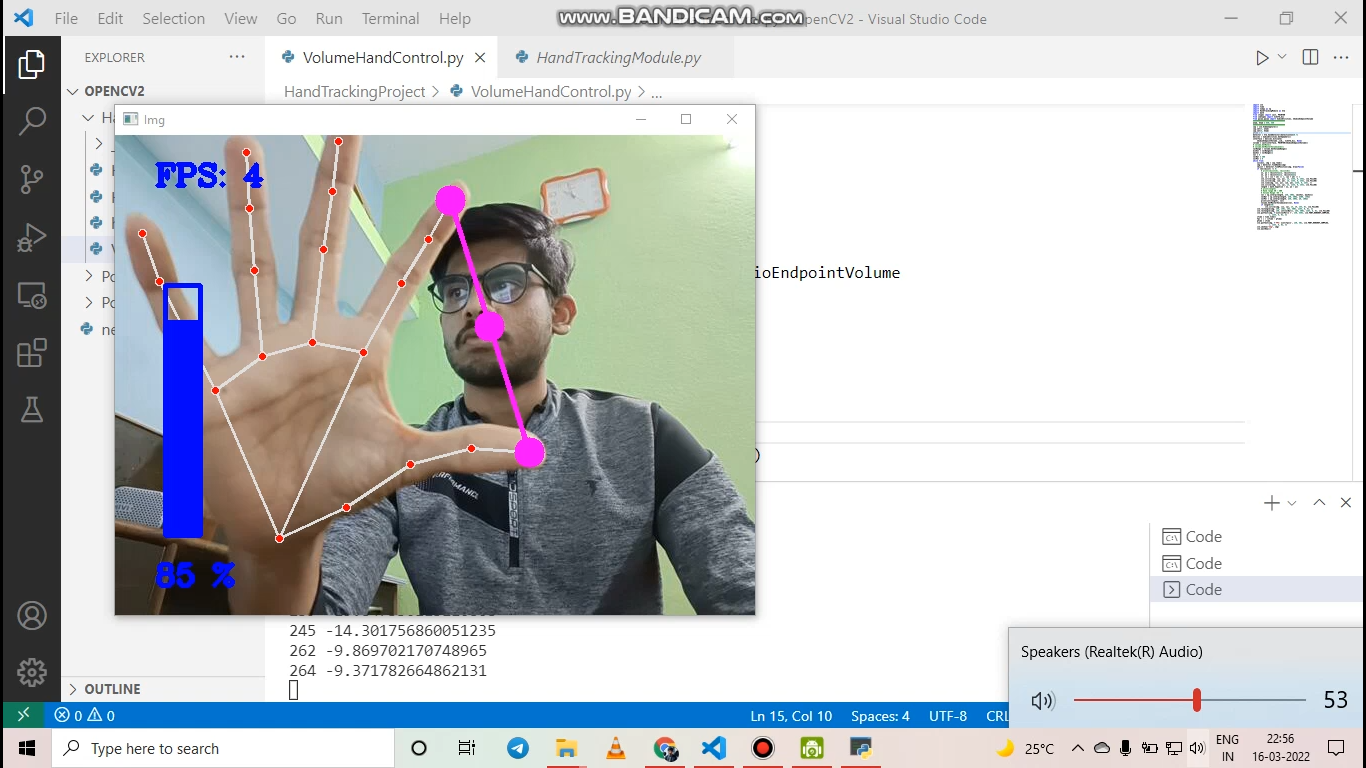Click the Accounts icon
Screen dimensions: 1366x768
[x=32, y=615]
